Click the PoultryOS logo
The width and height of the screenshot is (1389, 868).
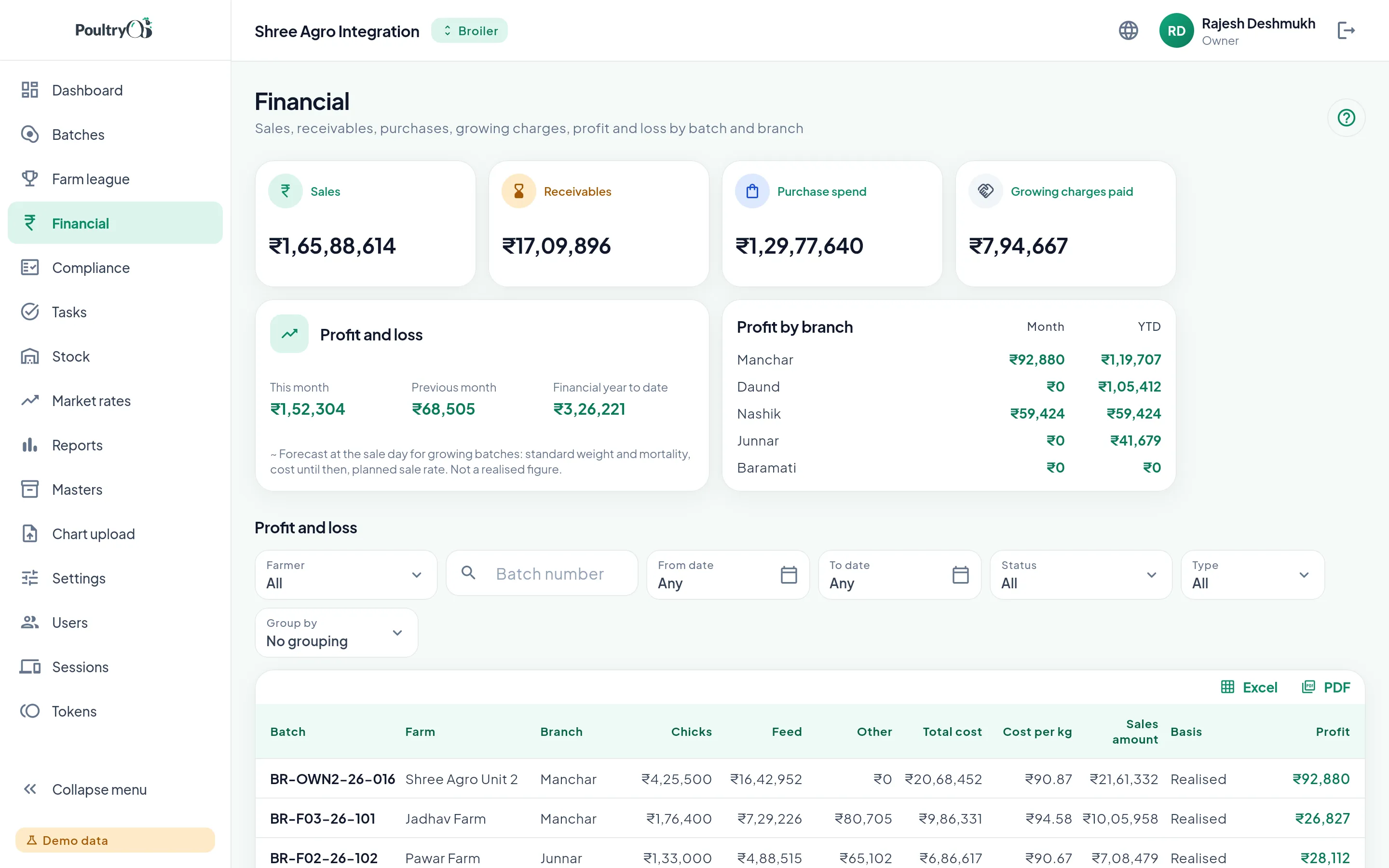coord(114,29)
